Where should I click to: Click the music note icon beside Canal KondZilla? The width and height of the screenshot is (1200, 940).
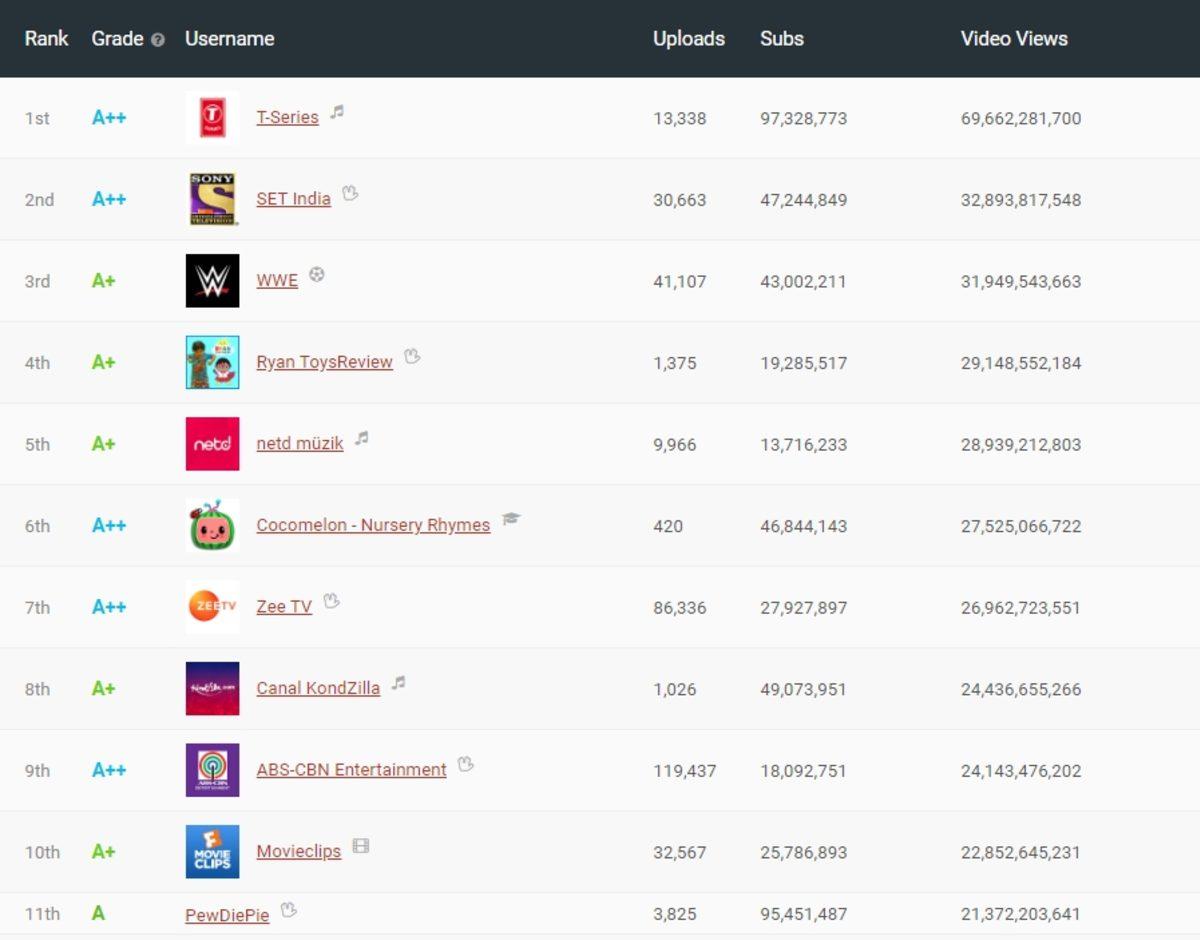coord(400,685)
